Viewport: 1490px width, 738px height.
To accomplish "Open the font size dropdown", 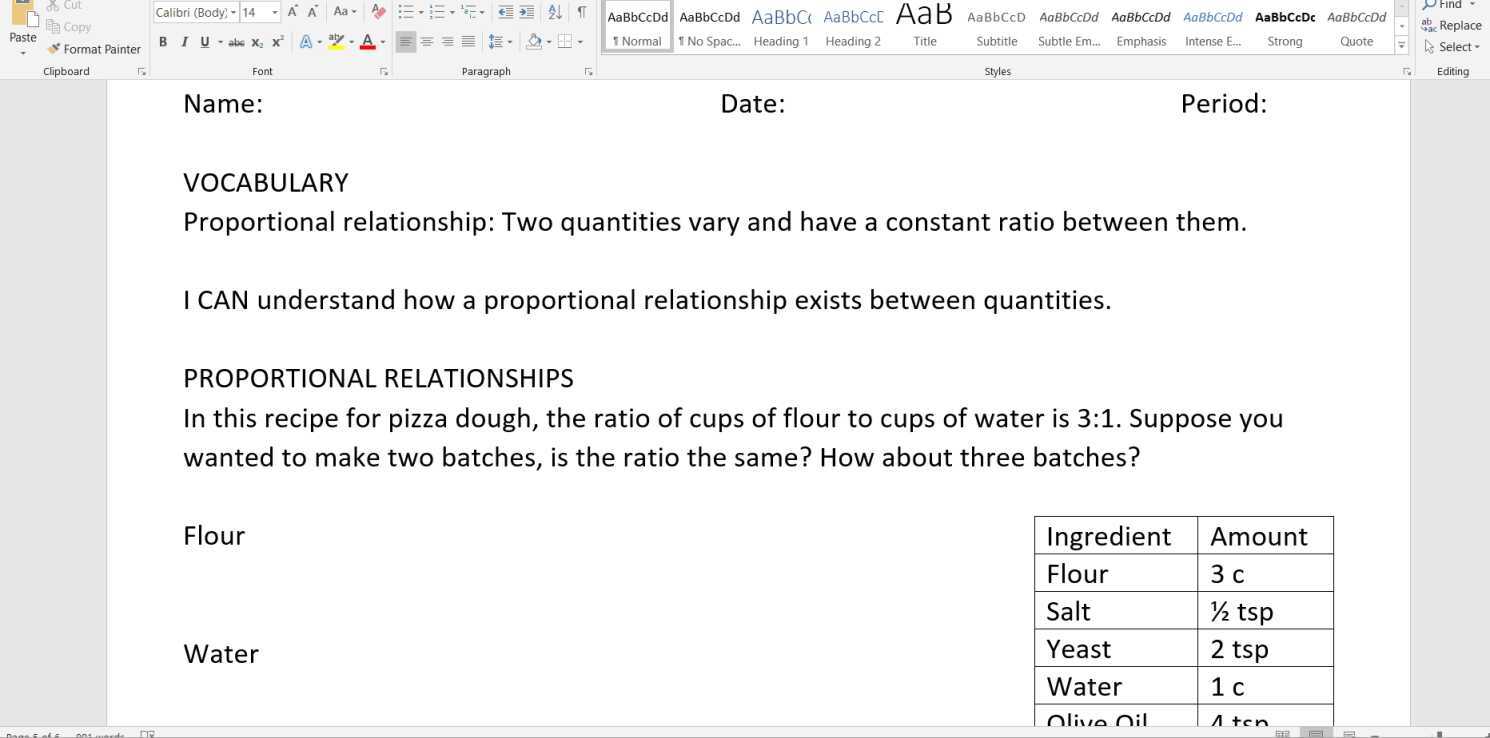I will [x=275, y=12].
